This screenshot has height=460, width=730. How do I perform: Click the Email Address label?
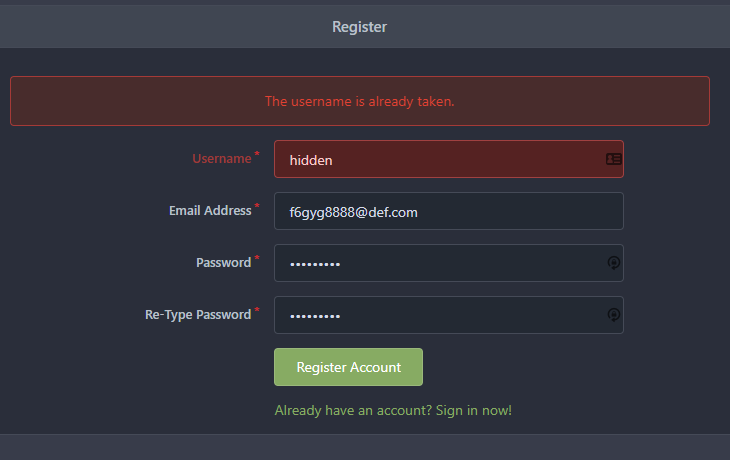(x=210, y=211)
